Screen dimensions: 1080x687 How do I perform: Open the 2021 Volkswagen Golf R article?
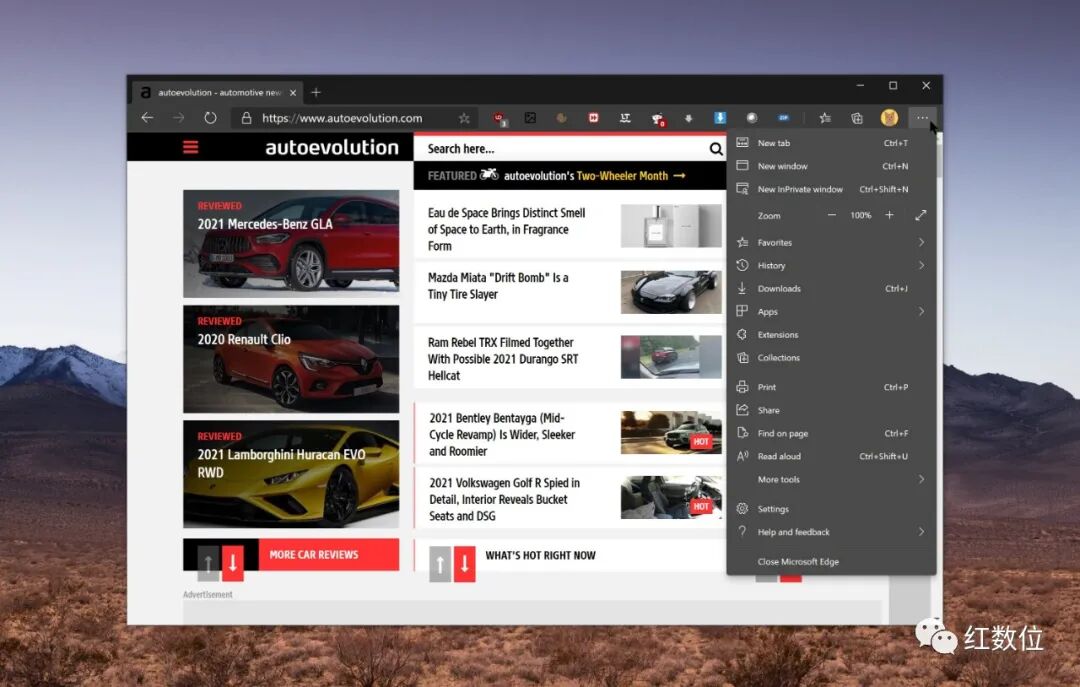504,500
